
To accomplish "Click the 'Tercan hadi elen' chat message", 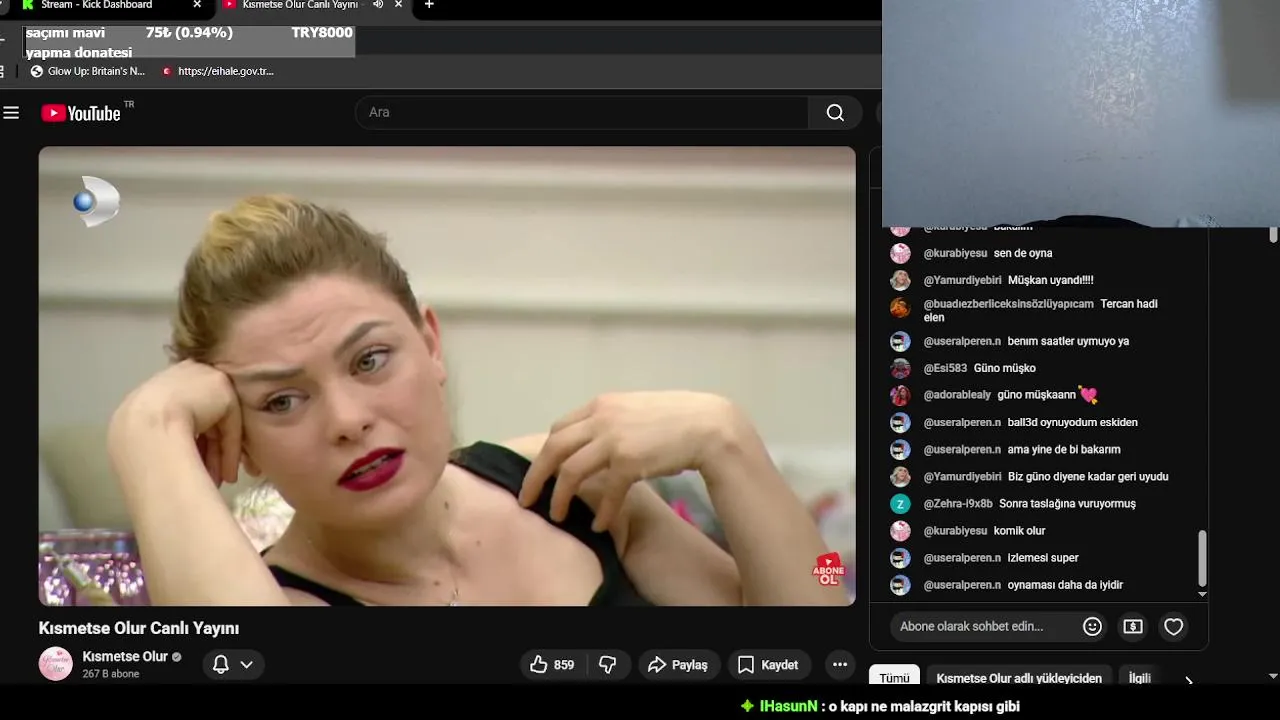I will click(1040, 311).
